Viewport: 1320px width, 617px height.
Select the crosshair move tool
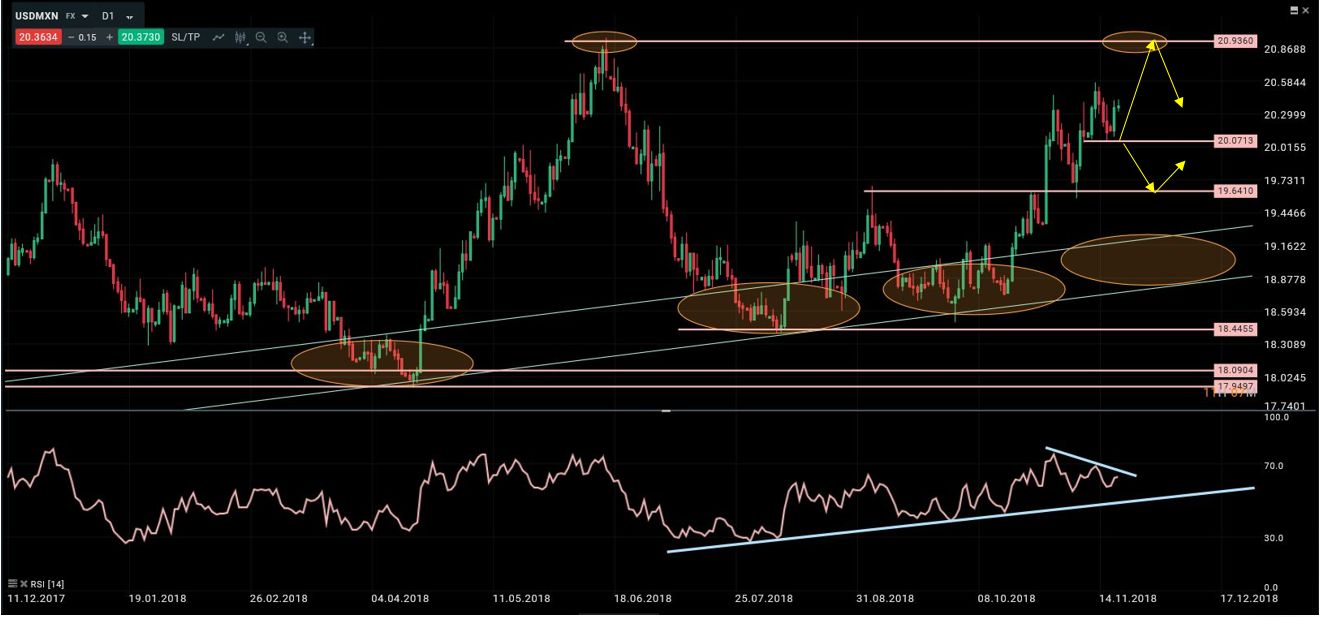coord(305,38)
